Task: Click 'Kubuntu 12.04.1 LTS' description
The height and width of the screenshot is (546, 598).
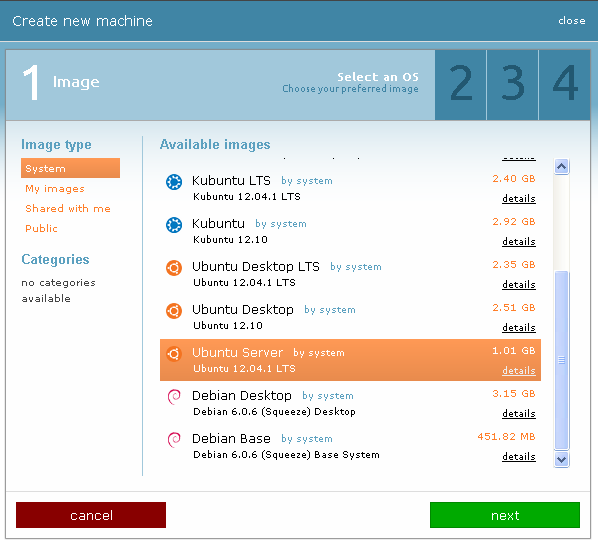Action: click(247, 197)
